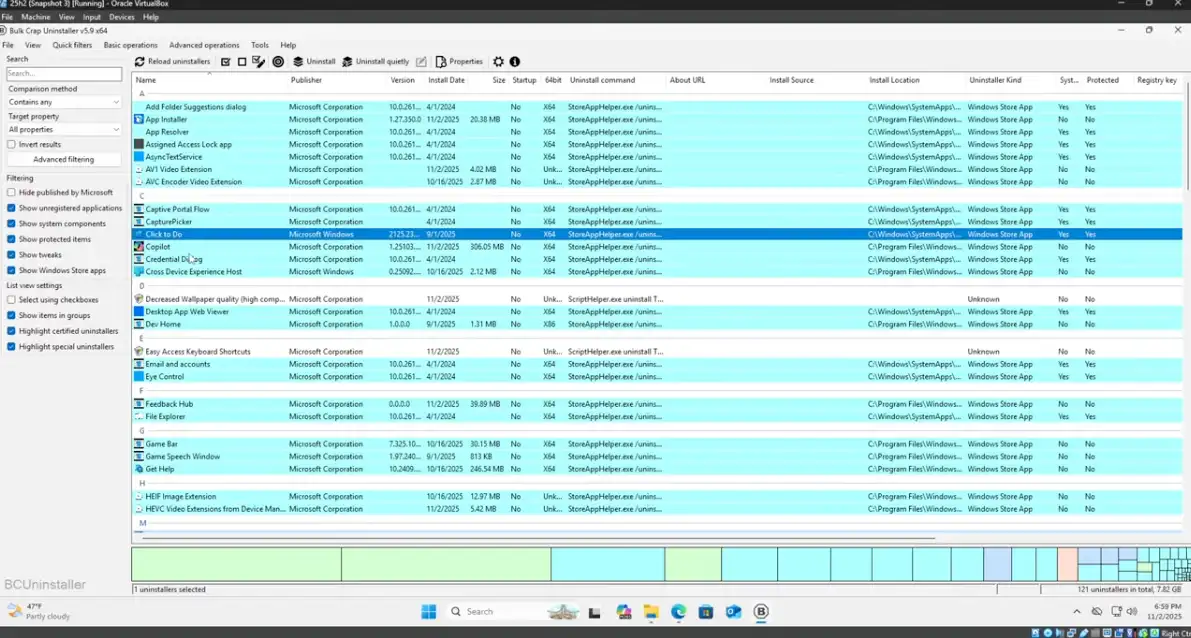Image resolution: width=1191 pixels, height=638 pixels.
Task: Click the select-all checked box toolbar icon
Action: pyautogui.click(x=226, y=62)
